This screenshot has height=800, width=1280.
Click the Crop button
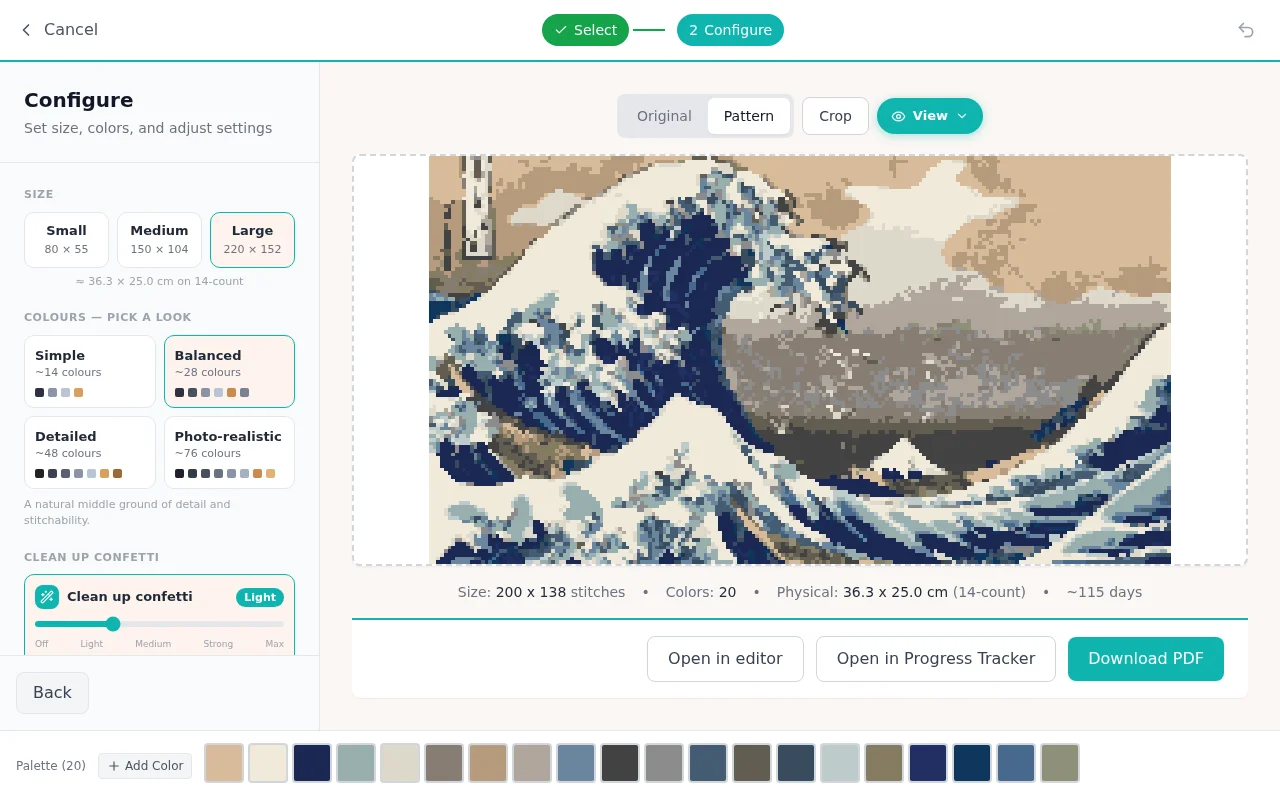tap(835, 116)
